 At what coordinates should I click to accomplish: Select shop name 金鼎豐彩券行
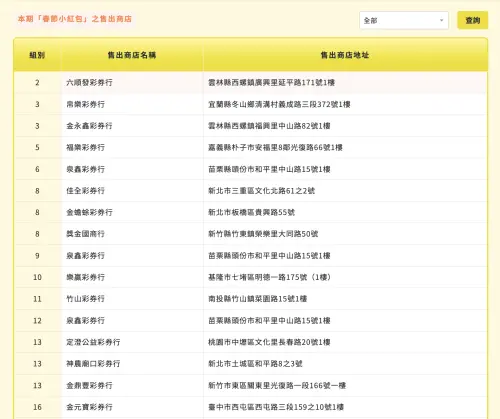[89, 385]
